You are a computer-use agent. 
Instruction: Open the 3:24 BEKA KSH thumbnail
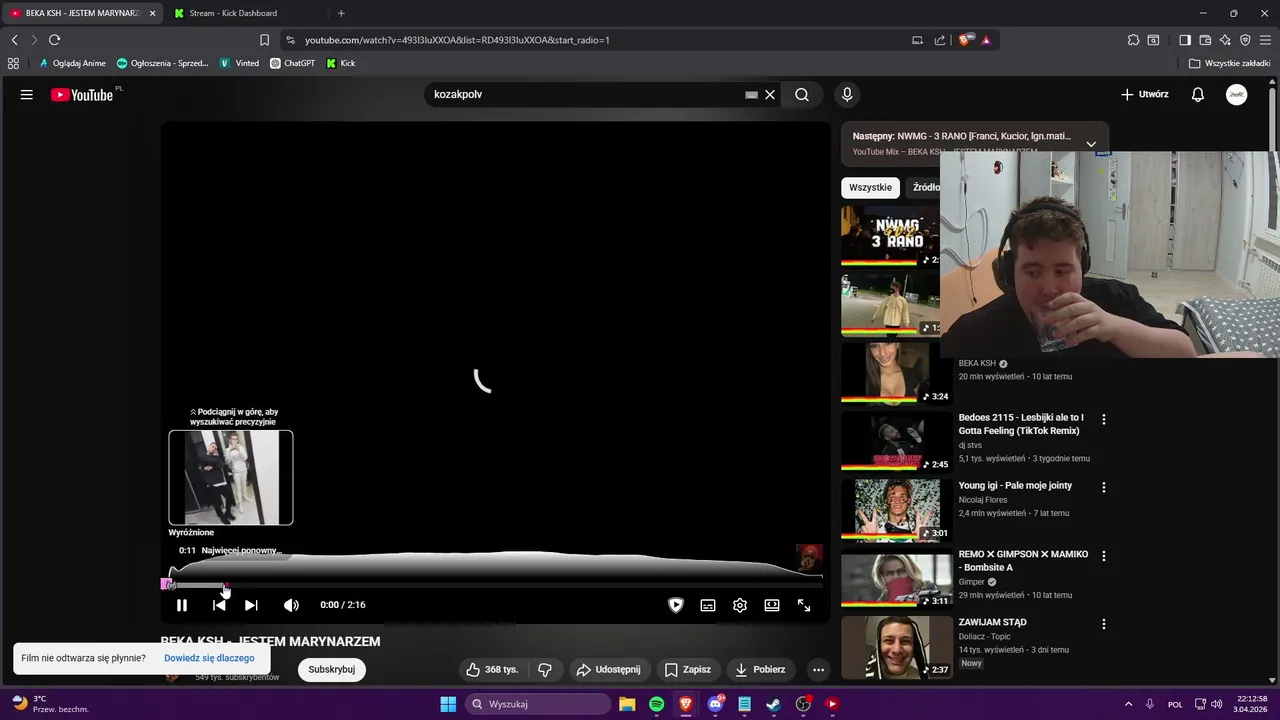[896, 373]
